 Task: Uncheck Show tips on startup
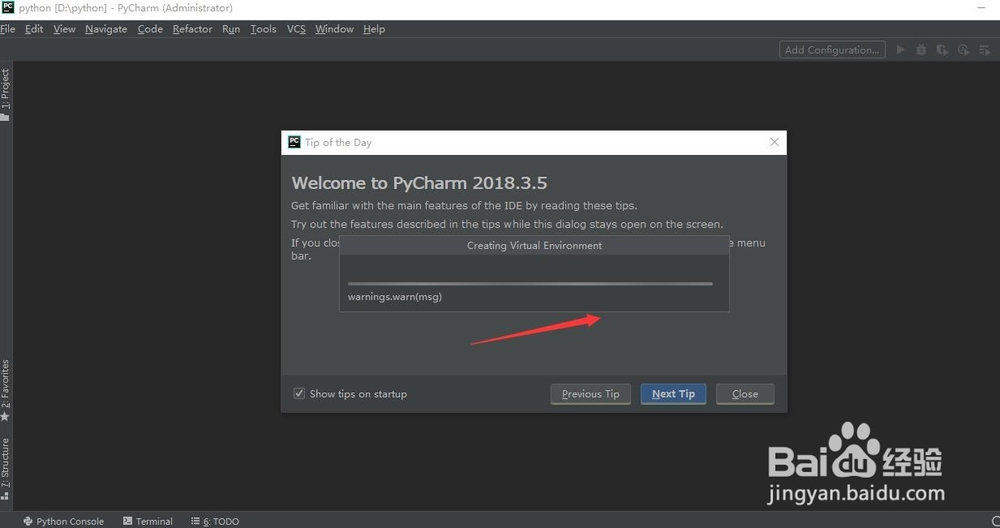(x=299, y=393)
